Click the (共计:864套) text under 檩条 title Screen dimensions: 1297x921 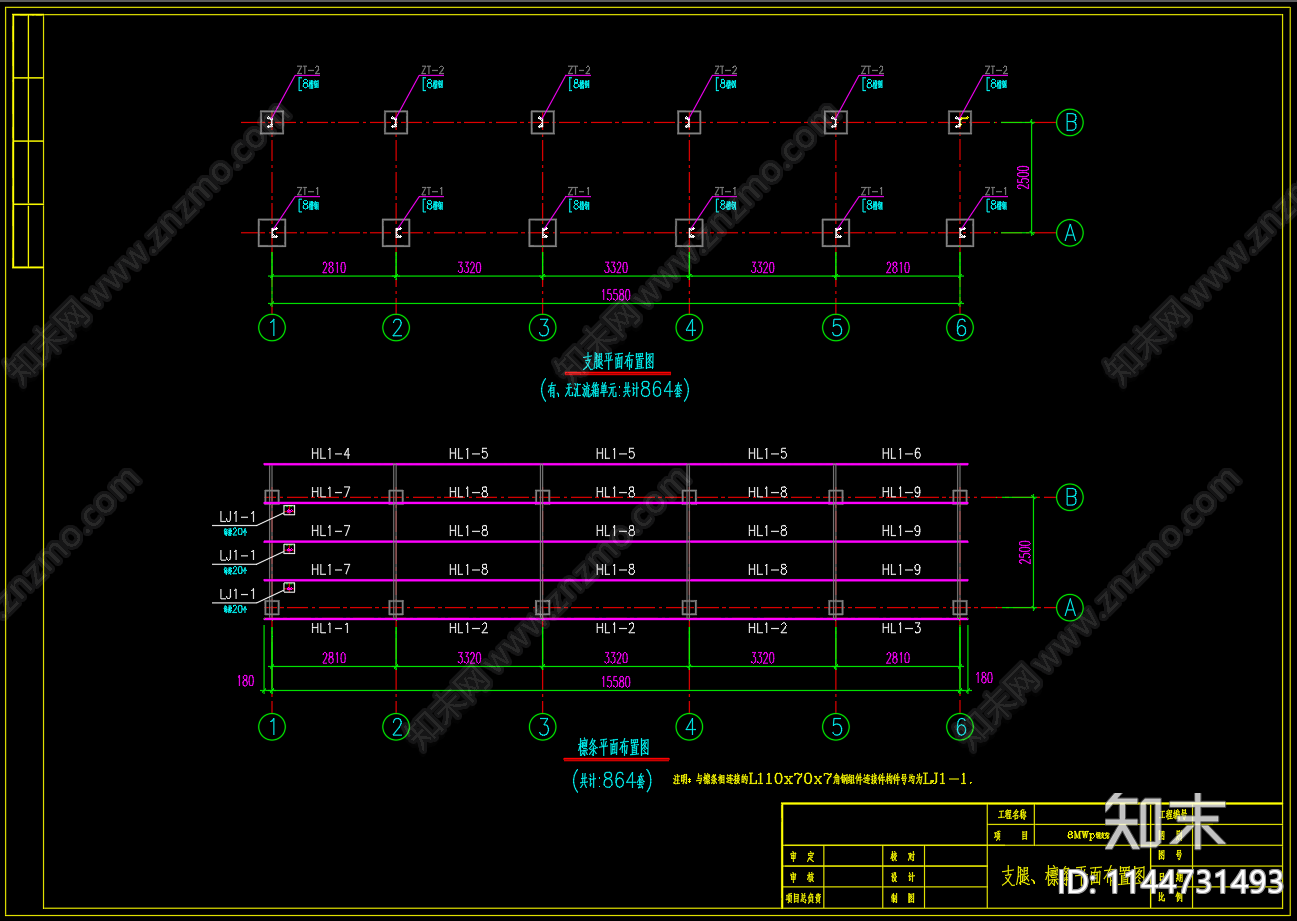(x=613, y=780)
